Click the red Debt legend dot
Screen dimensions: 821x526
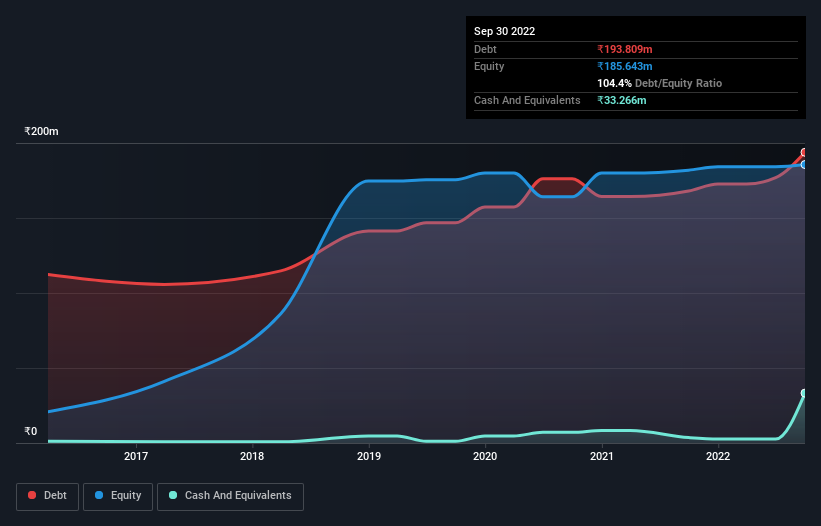tap(32, 495)
